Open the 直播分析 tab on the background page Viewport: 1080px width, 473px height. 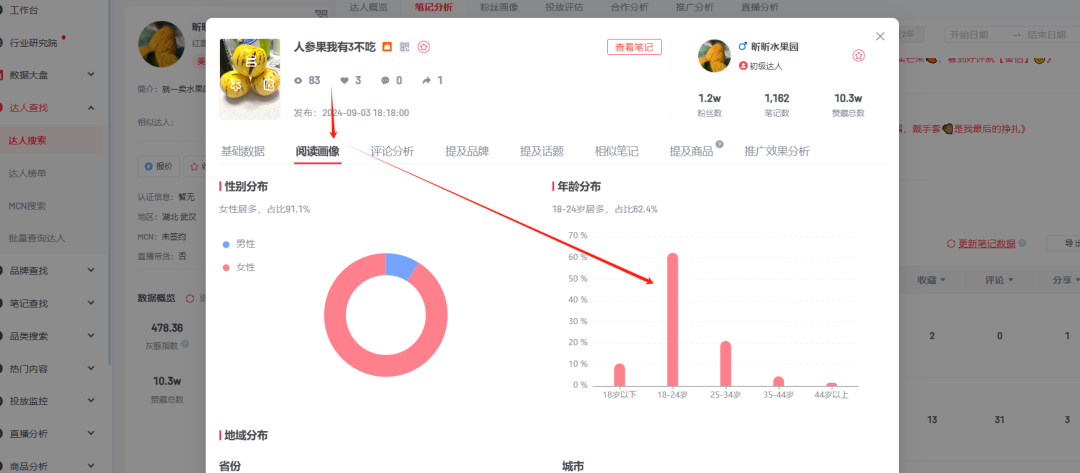click(x=760, y=7)
